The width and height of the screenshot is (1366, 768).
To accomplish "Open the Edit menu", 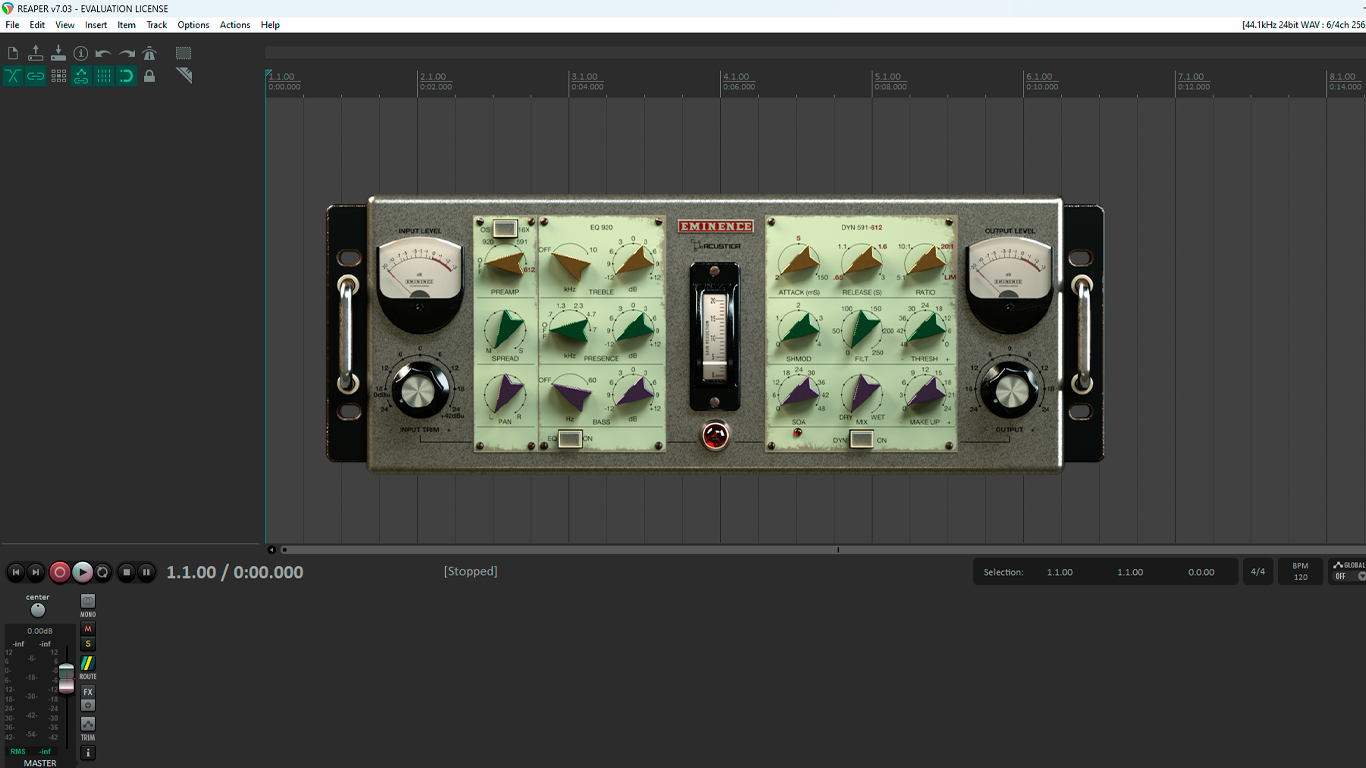I will pyautogui.click(x=37, y=25).
